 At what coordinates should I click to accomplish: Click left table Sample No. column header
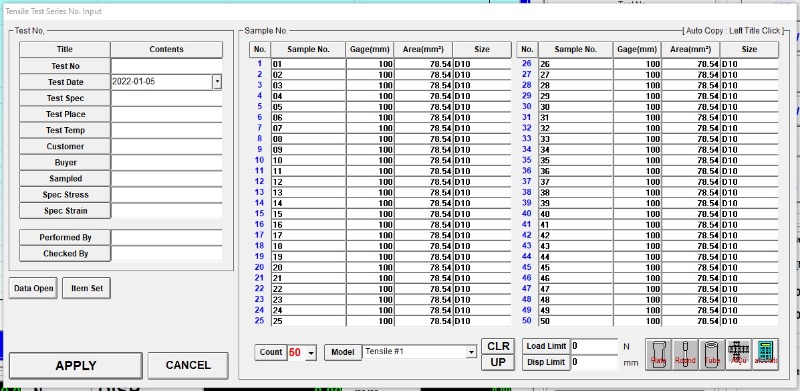click(308, 50)
